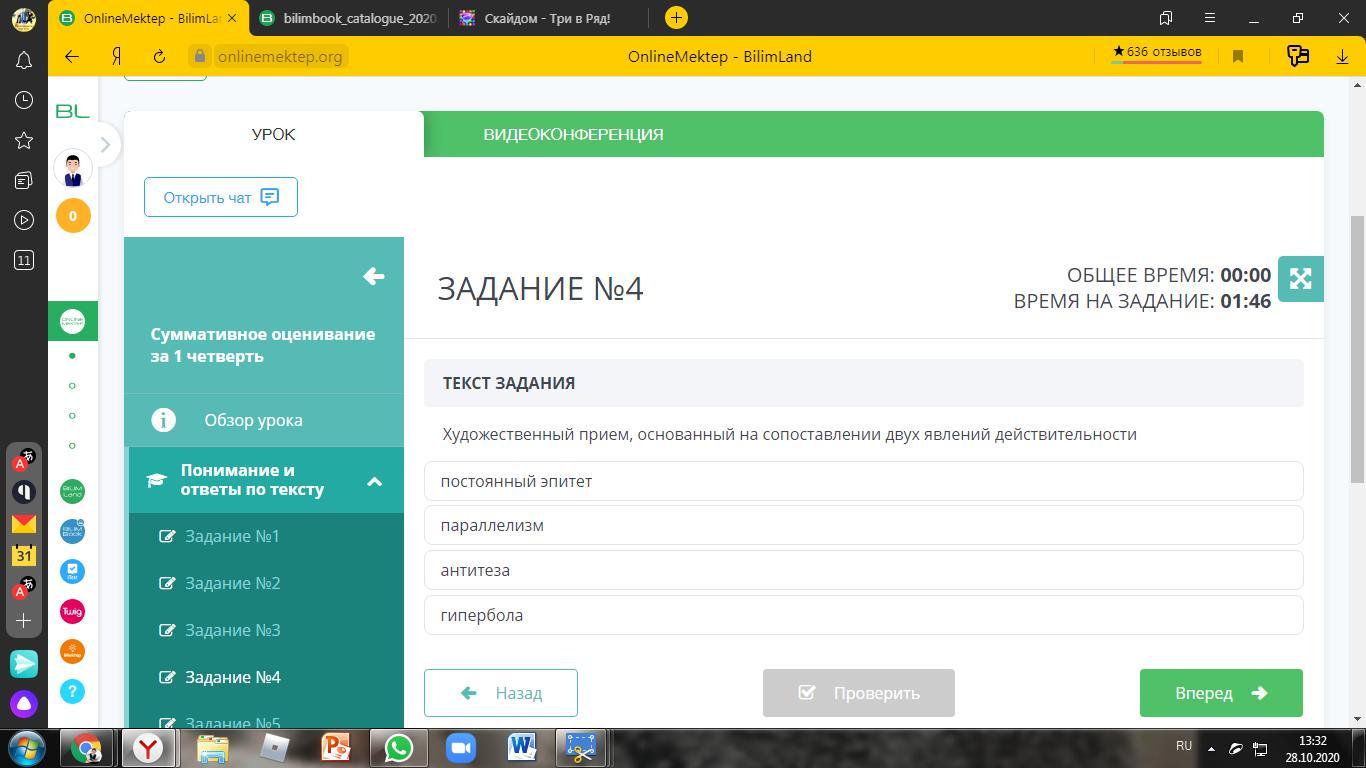Open the browser menu hamburger button
The width and height of the screenshot is (1366, 768).
[1209, 18]
